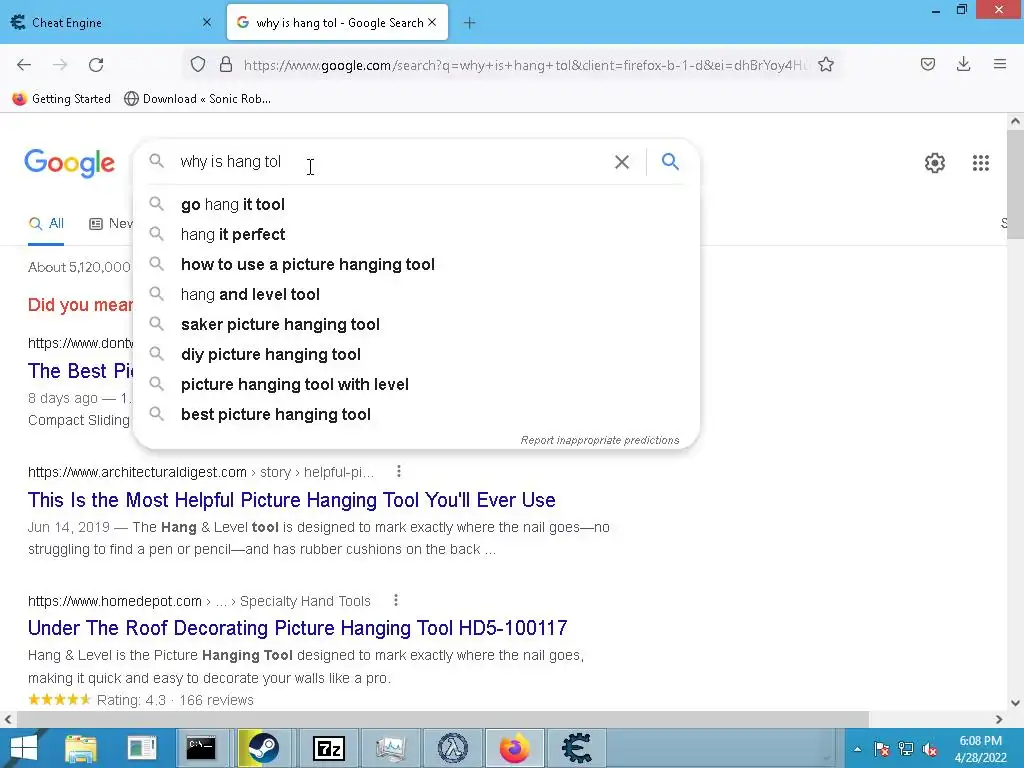Image resolution: width=1024 pixels, height=768 pixels.
Task: Open Cheat Engine from the taskbar
Action: [x=576, y=748]
